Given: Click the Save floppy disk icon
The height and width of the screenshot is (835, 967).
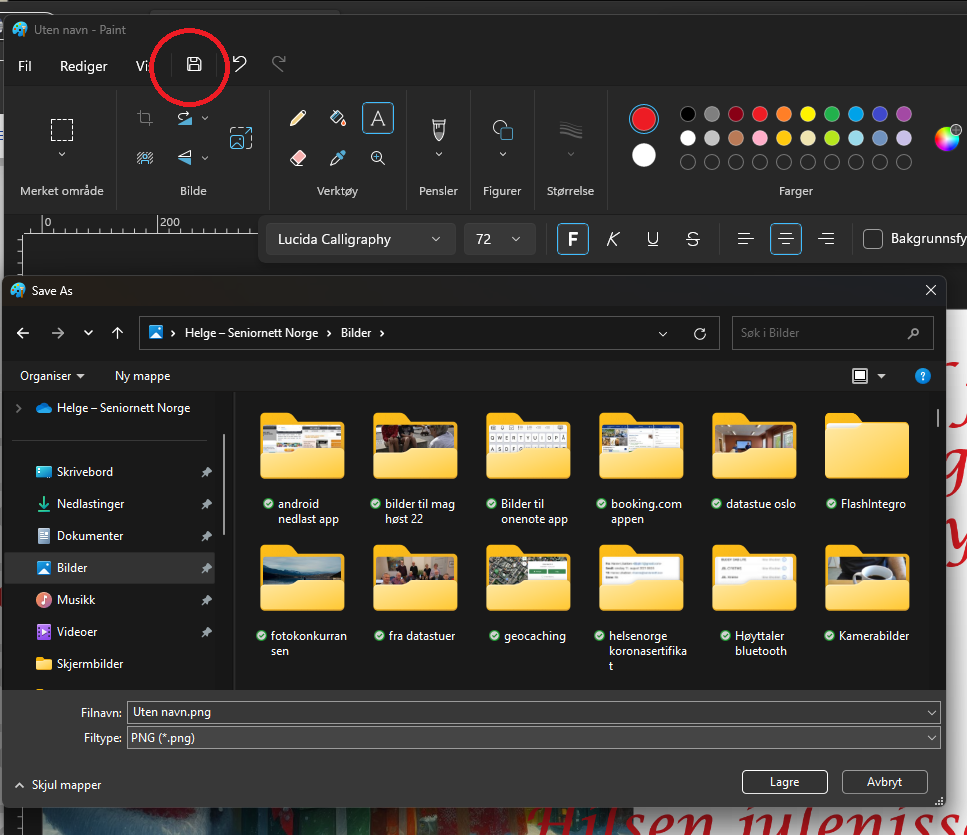Looking at the screenshot, I should 194,65.
